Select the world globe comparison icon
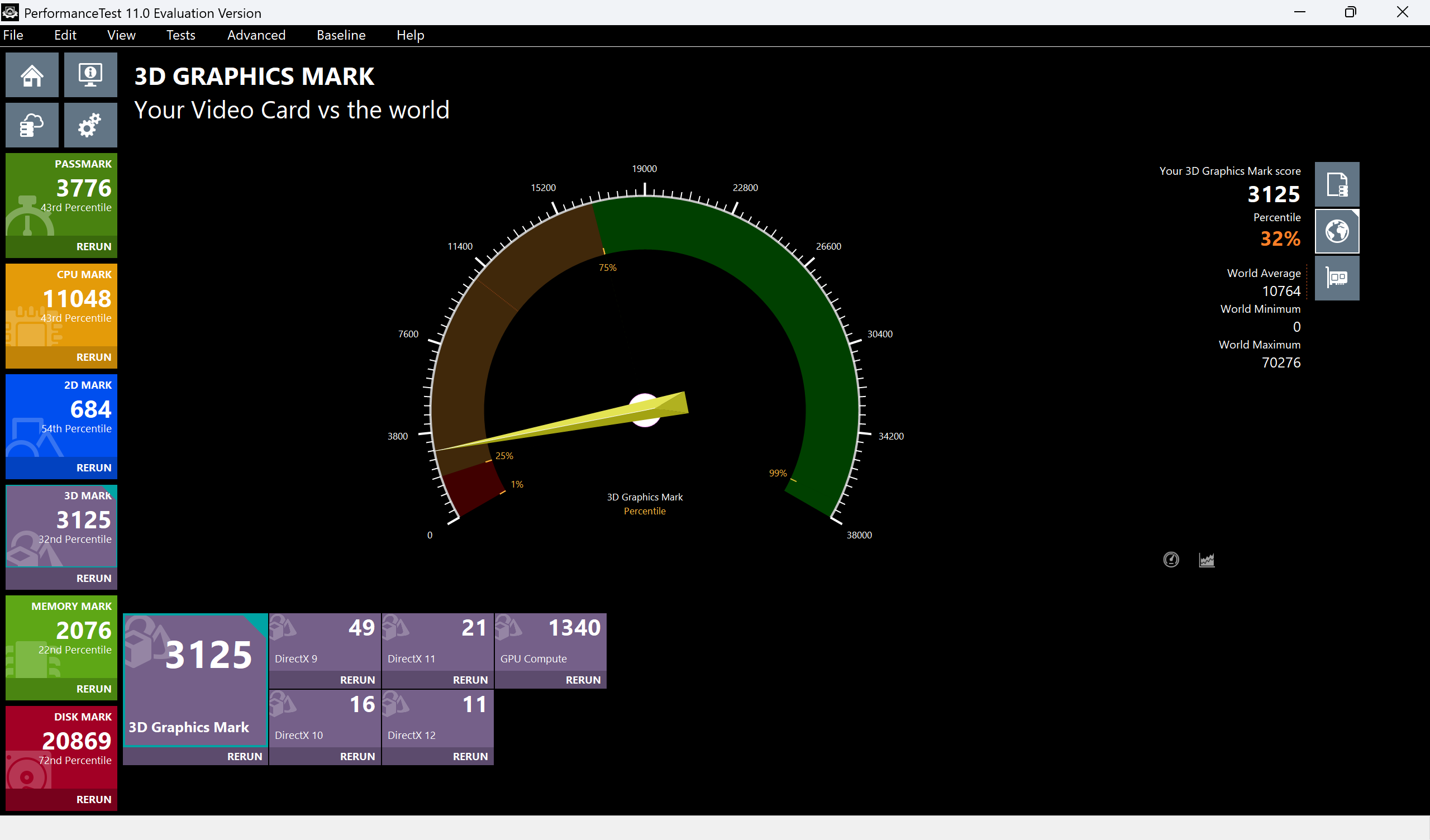The height and width of the screenshot is (840, 1430). pos(1336,231)
